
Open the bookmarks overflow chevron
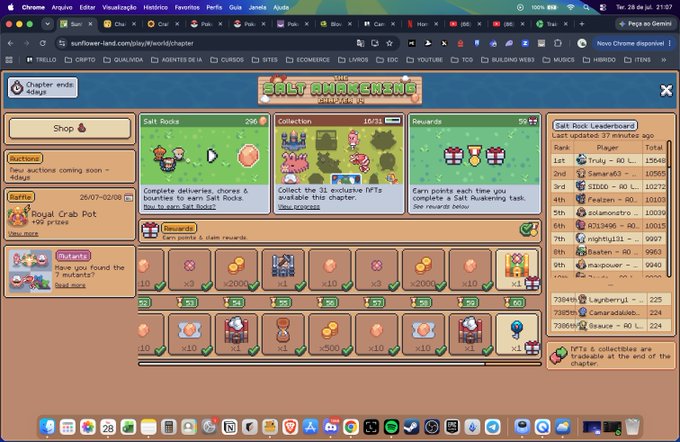pyautogui.click(x=664, y=60)
